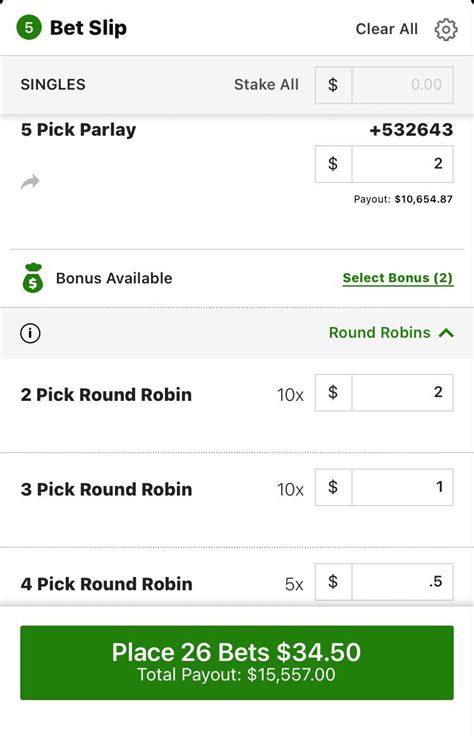Edit the 5 Pick Parlay stake amount
This screenshot has width=474, height=743.
tap(402, 164)
